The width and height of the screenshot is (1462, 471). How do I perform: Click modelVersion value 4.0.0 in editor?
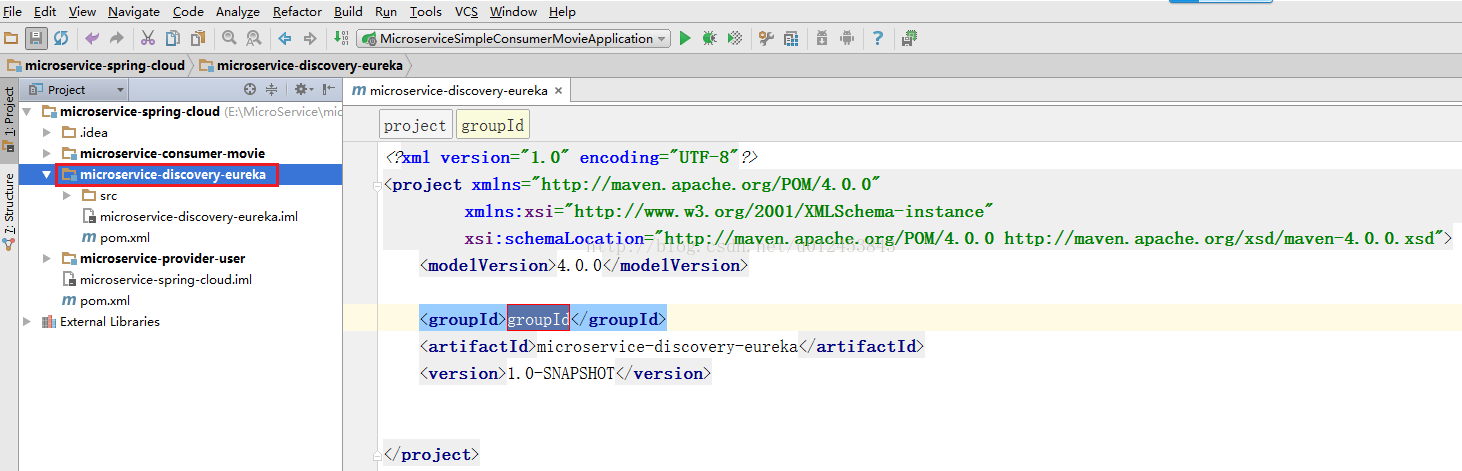(580, 265)
